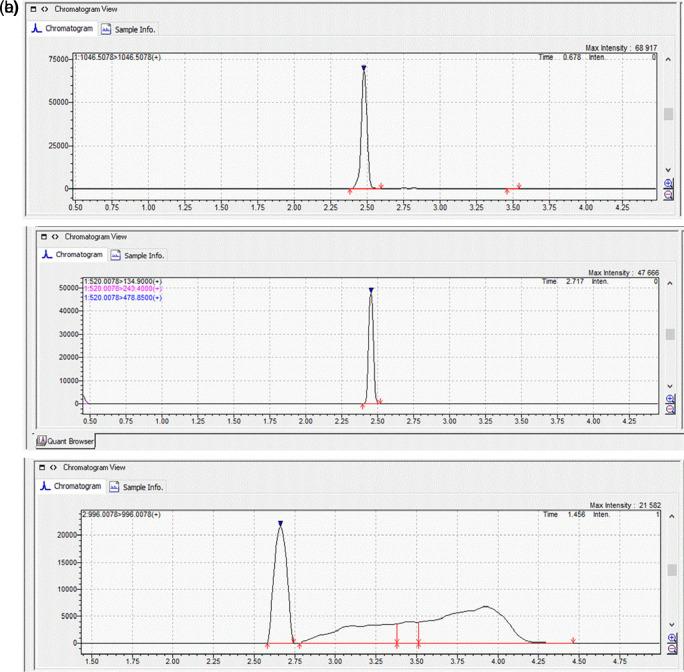Click the scroll down arrow of middle chromatogram

[x=670, y=386]
